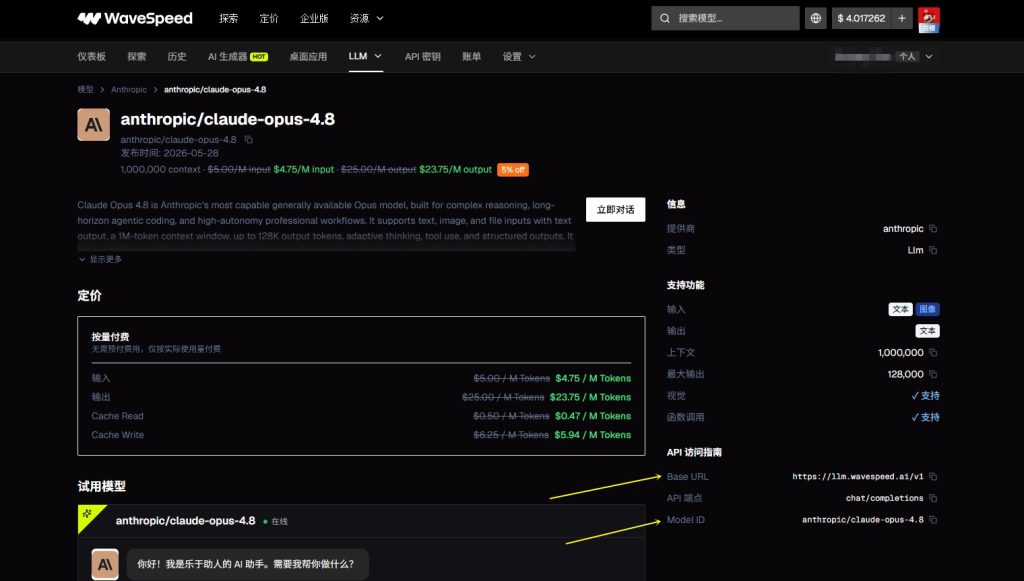Click the sparkle badge on trial model card
Screen dimensions: 1024x581
pos(88,514)
